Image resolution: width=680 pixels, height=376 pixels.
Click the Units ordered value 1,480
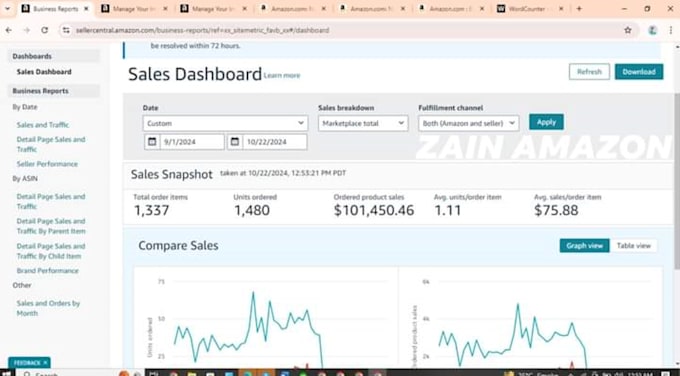tap(252, 210)
